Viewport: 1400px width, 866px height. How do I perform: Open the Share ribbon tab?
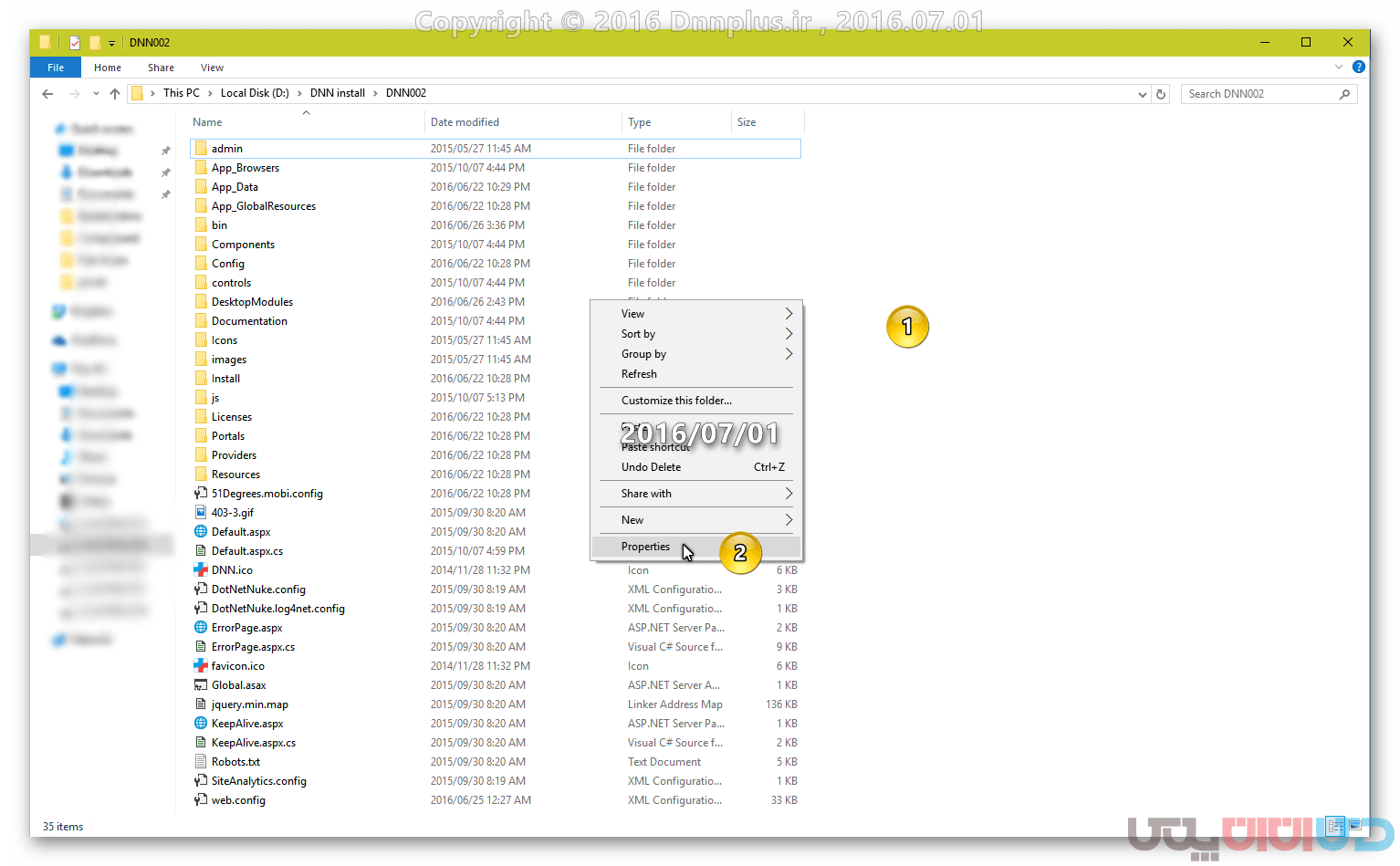click(x=161, y=68)
